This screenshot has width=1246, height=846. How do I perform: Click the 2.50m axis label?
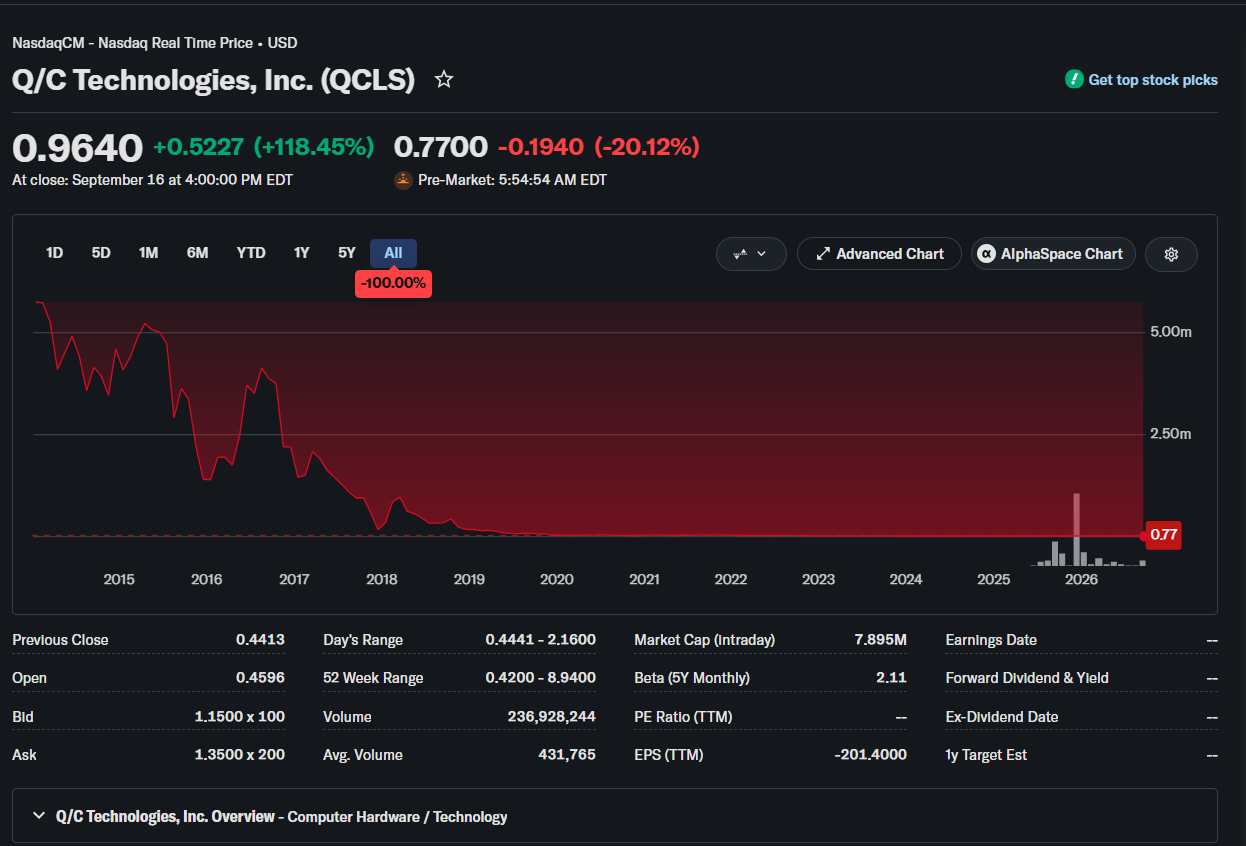pos(1171,434)
